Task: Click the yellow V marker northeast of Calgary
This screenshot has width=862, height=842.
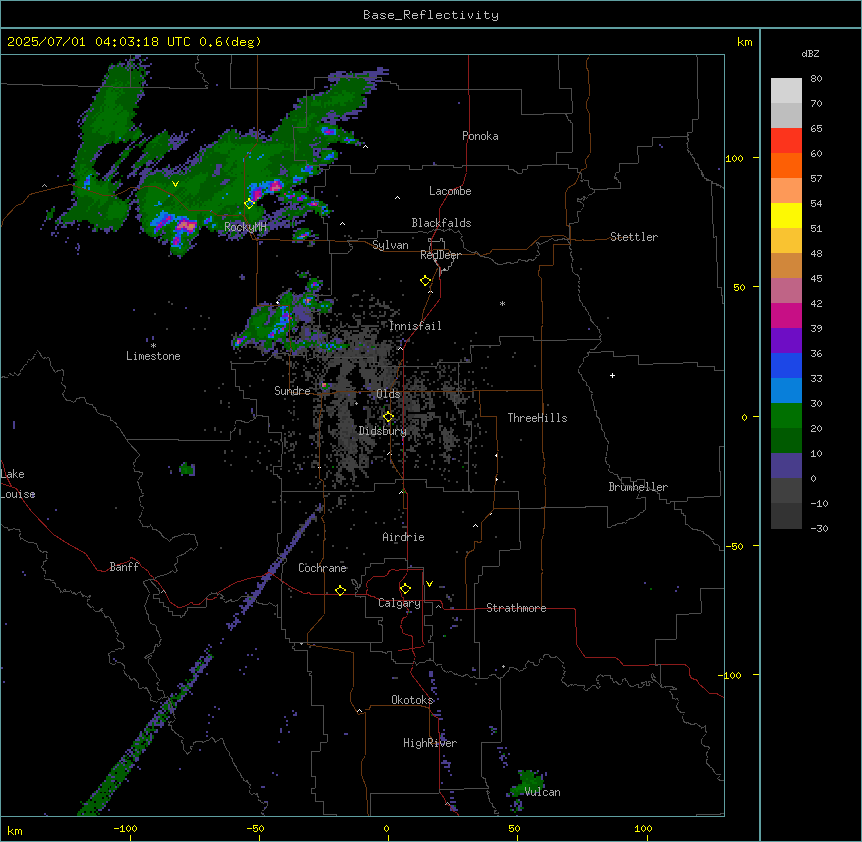Action: click(x=429, y=584)
